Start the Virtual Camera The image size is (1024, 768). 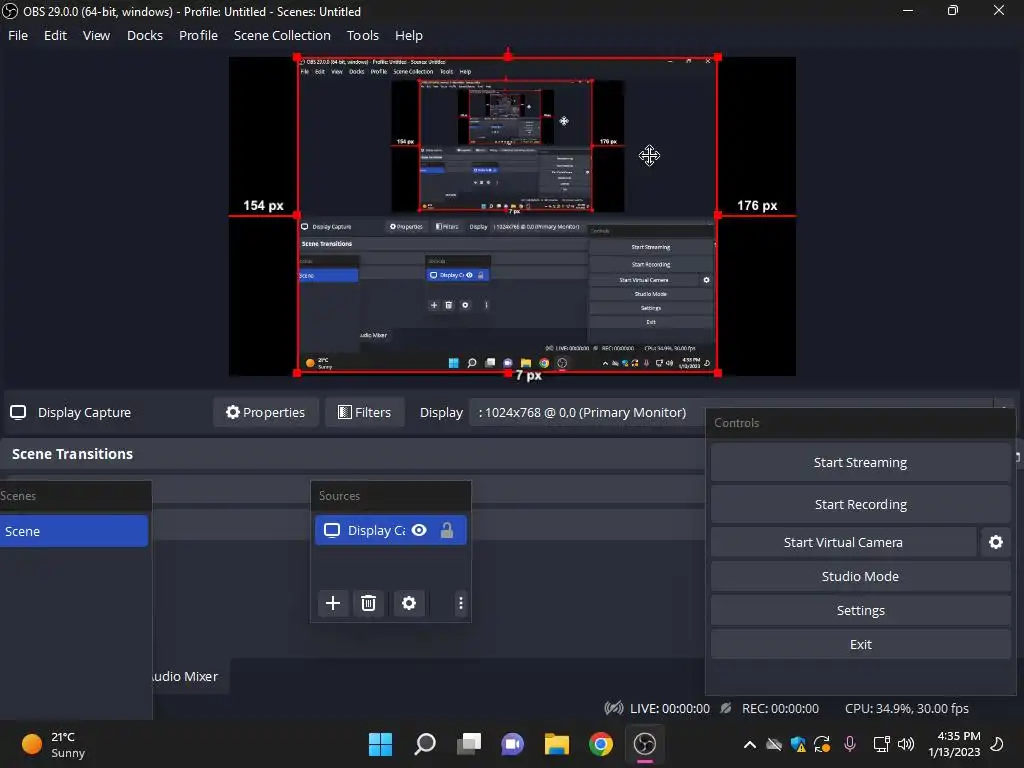(x=843, y=542)
